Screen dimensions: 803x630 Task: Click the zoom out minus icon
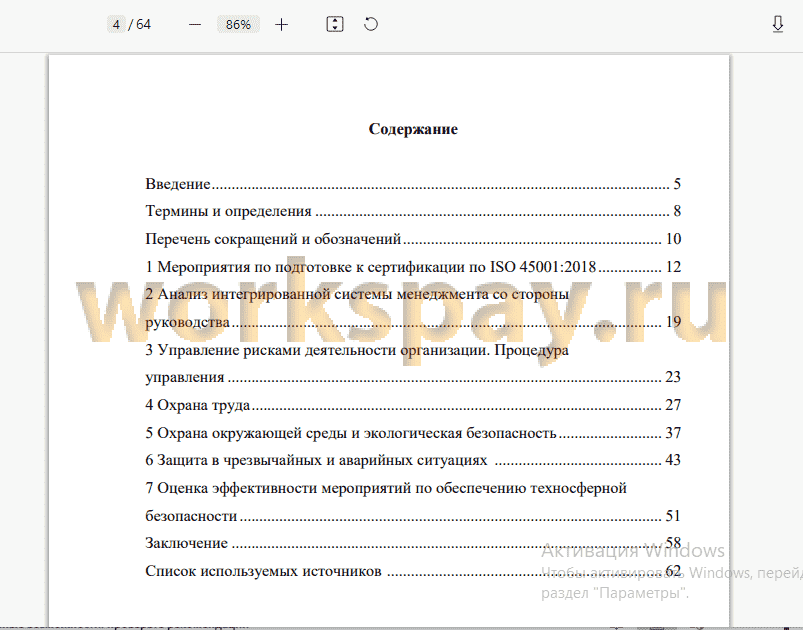(x=195, y=25)
